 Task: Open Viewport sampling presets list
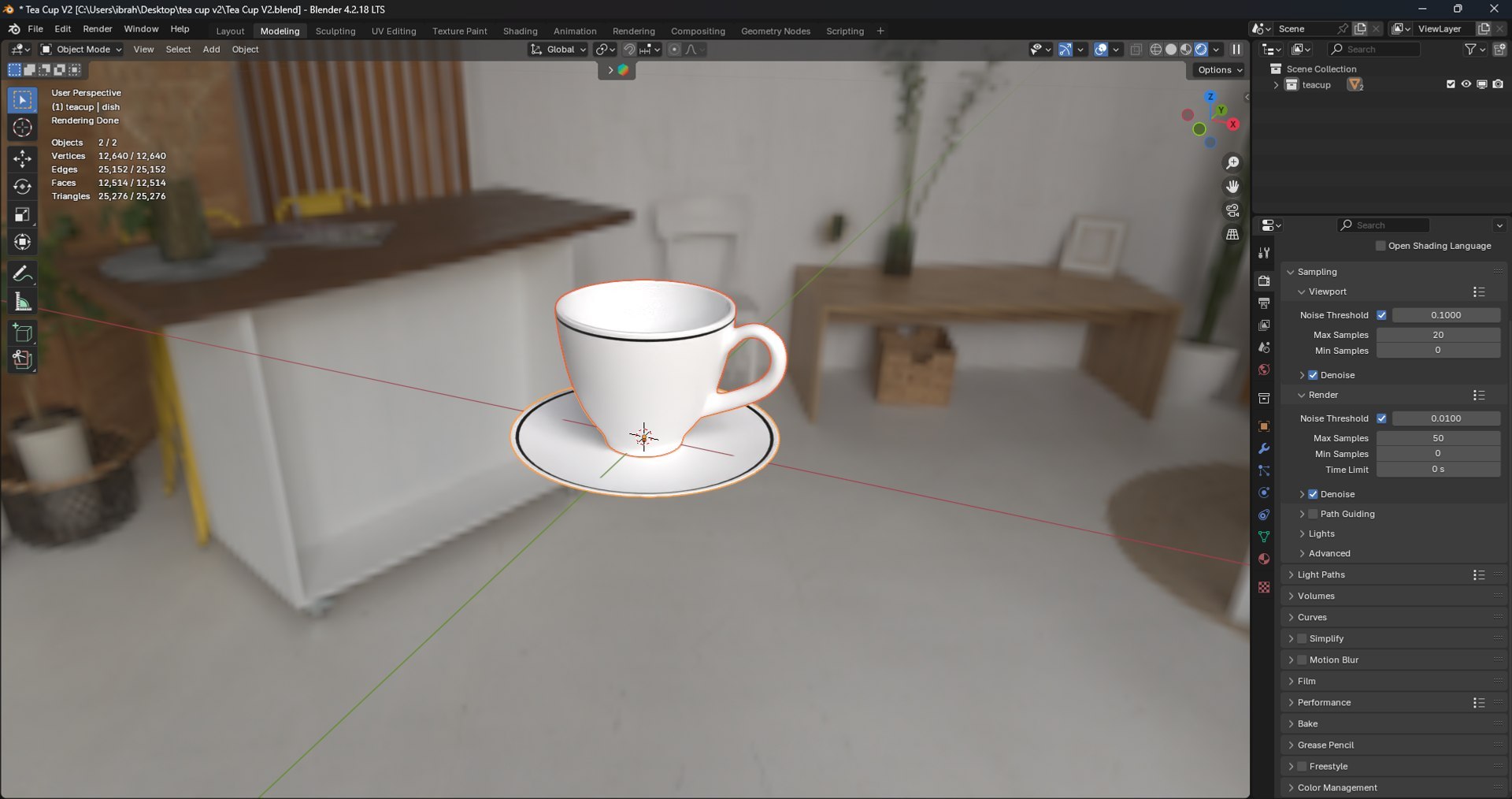[x=1479, y=292]
